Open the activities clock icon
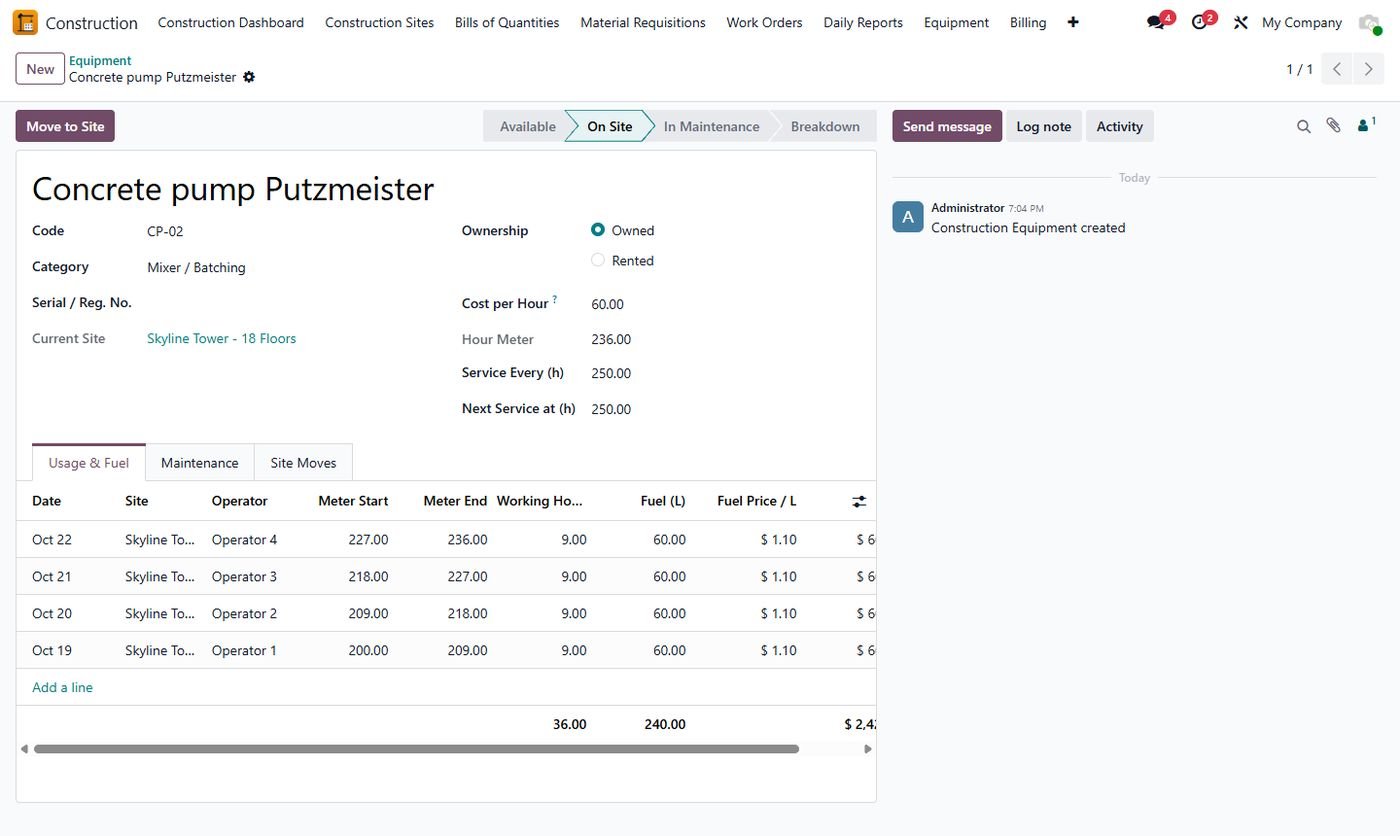The width and height of the screenshot is (1400, 836). point(1201,22)
